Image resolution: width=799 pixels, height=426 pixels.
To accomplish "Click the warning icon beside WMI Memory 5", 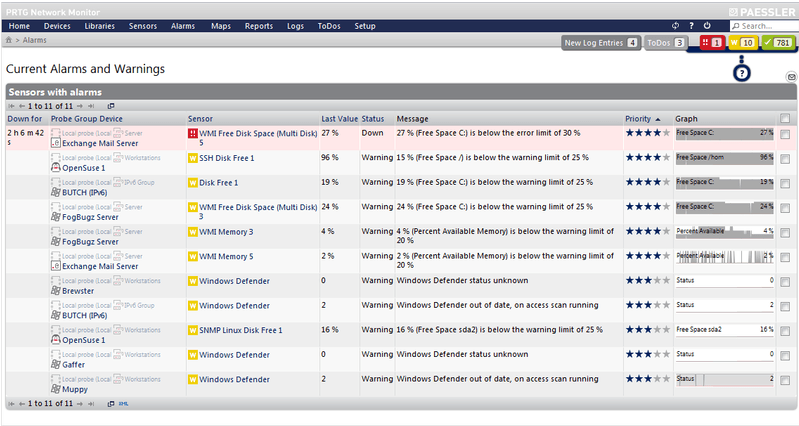I will click(x=193, y=256).
